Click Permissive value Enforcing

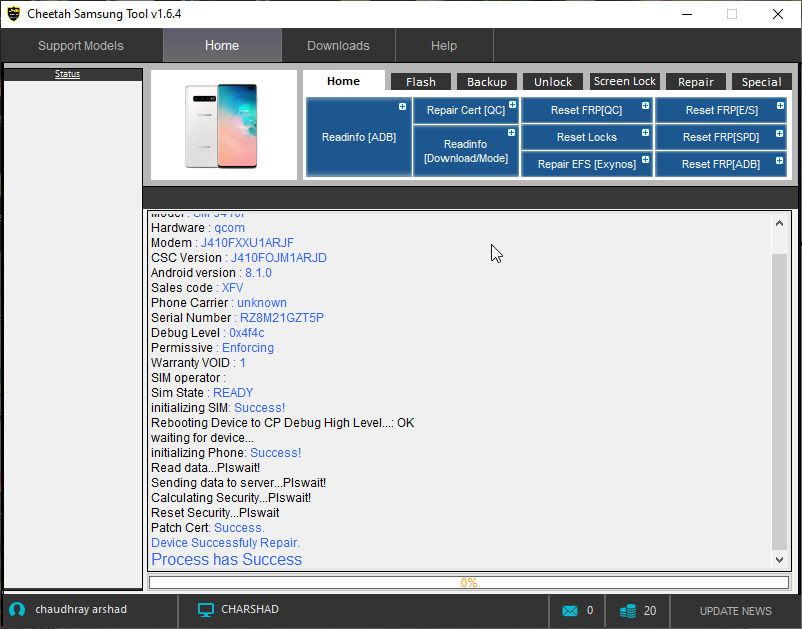248,348
